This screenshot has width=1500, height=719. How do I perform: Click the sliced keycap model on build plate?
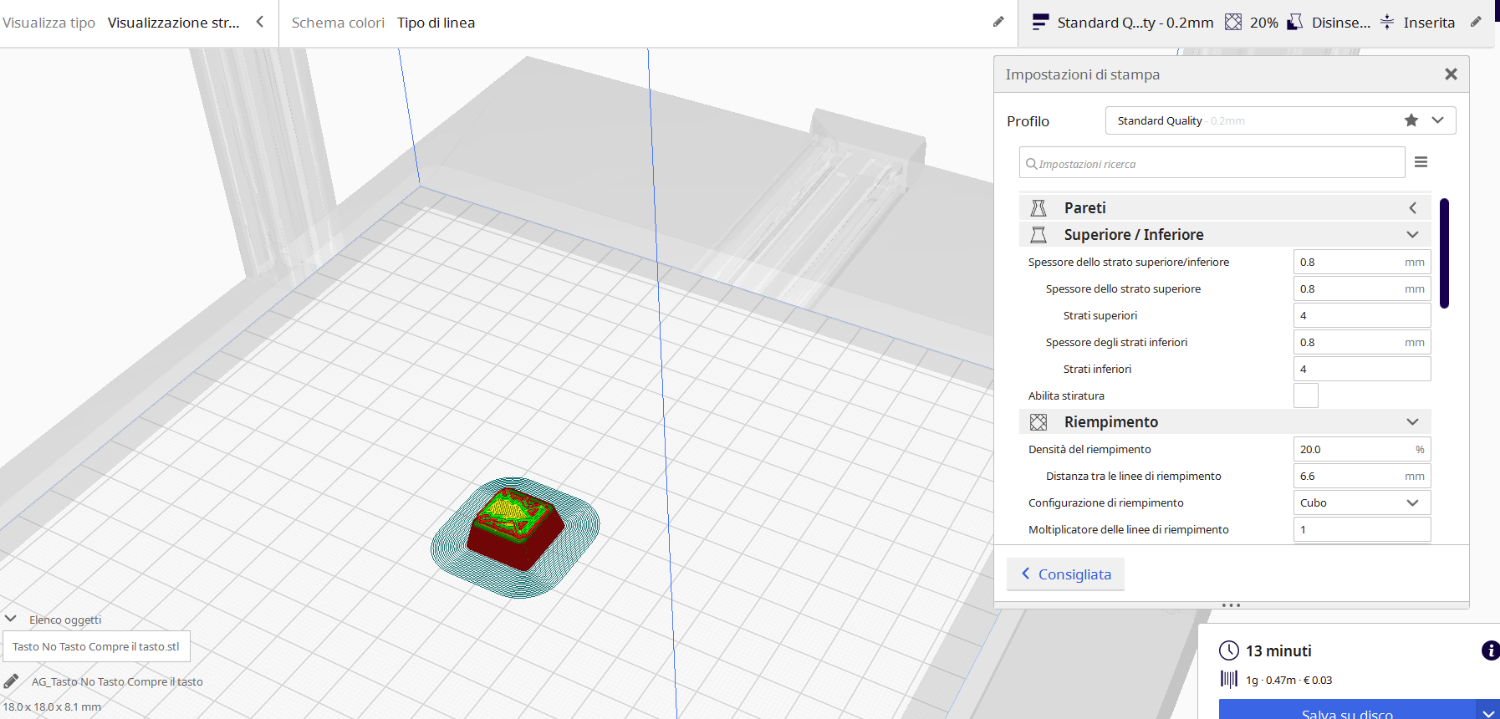click(x=515, y=530)
